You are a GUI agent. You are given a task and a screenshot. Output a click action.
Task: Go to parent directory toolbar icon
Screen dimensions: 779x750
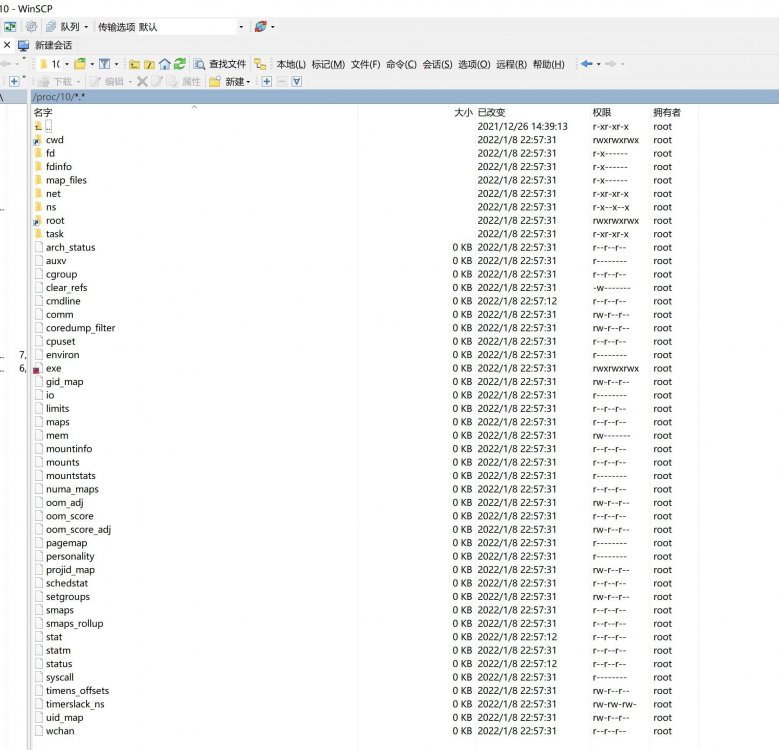click(x=134, y=64)
